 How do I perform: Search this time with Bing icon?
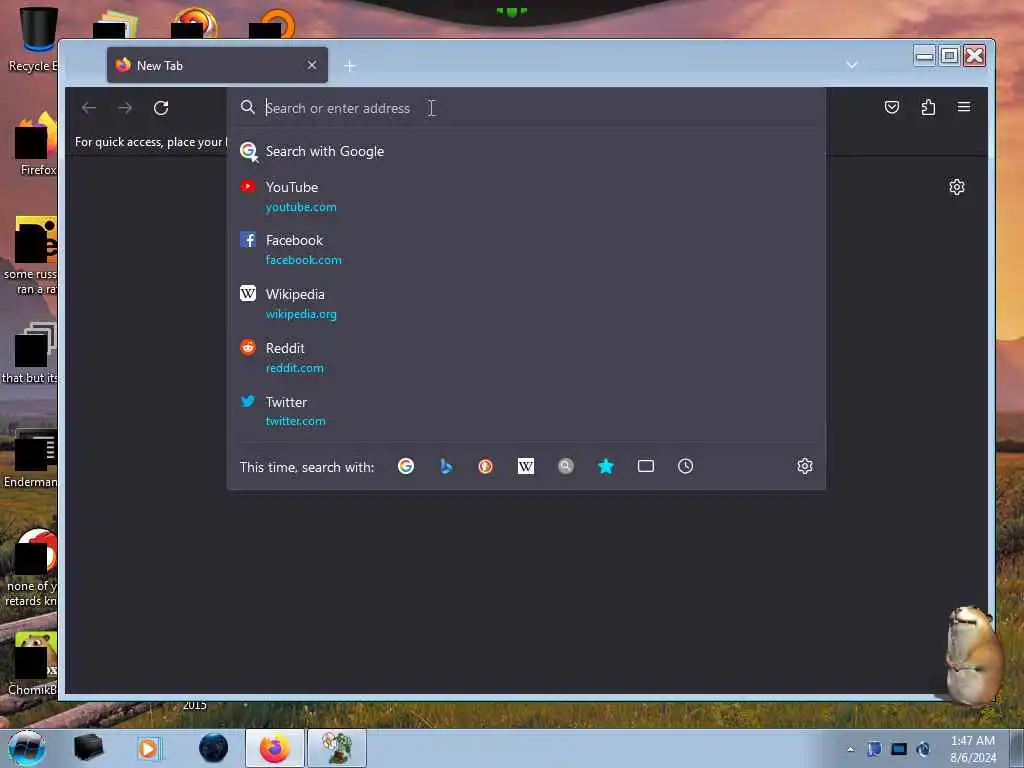446,466
